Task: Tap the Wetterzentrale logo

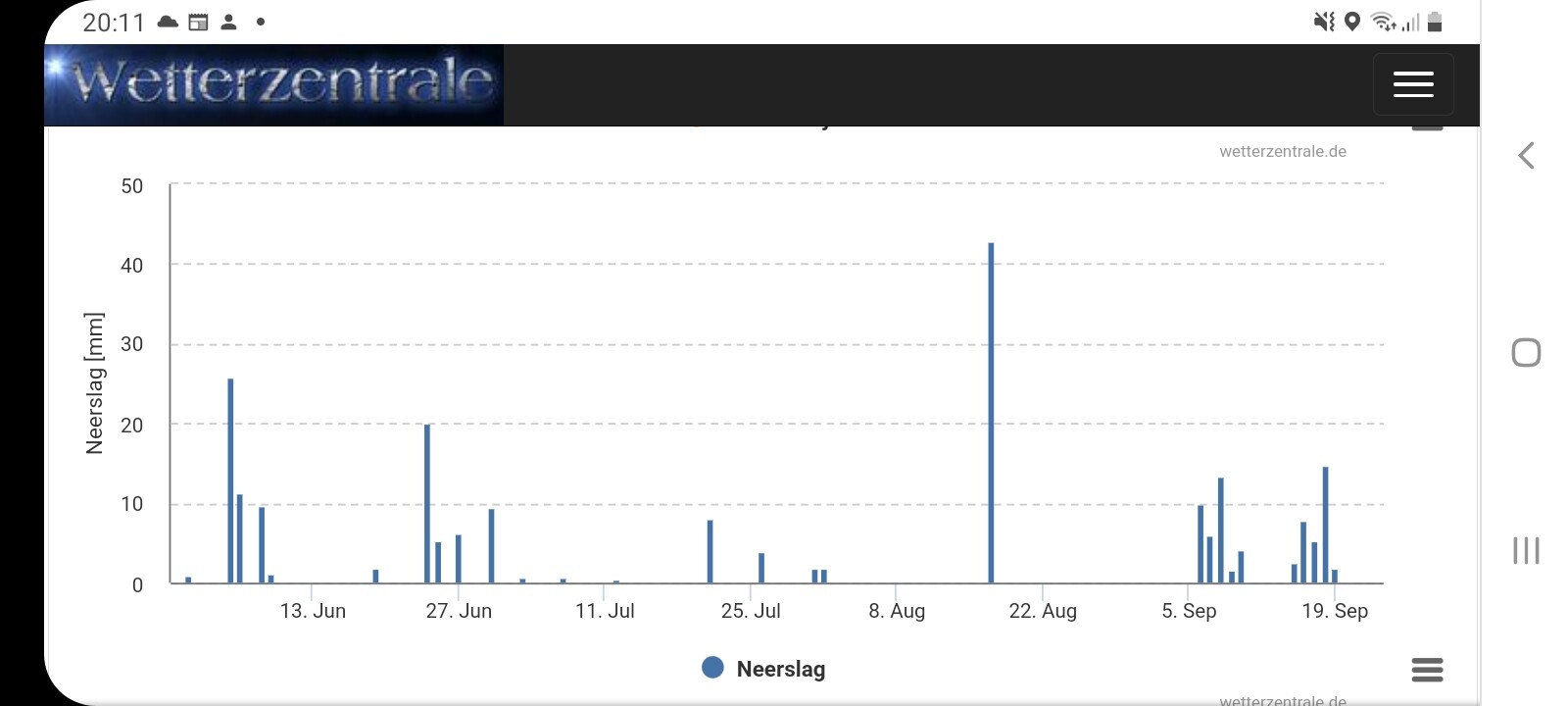Action: coord(274,84)
